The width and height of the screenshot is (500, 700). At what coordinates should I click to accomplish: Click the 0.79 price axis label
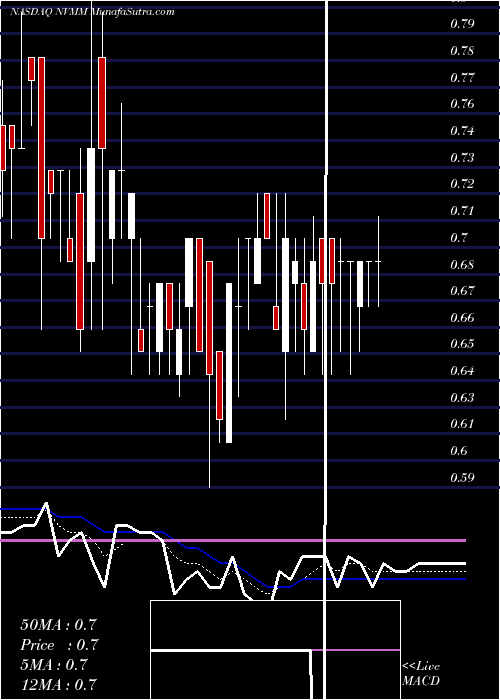pyautogui.click(x=462, y=24)
